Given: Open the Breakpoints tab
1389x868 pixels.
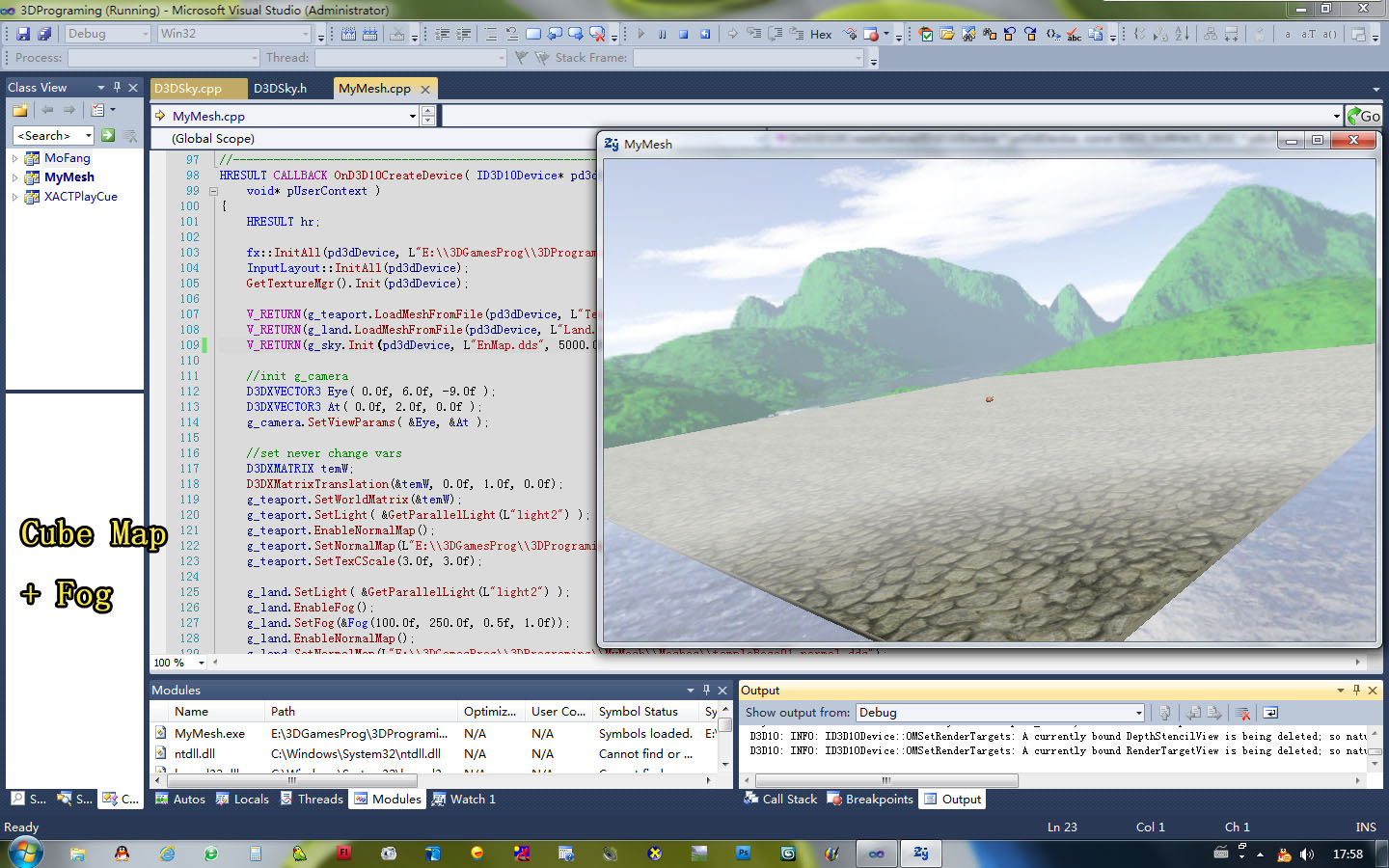Looking at the screenshot, I should pos(870,799).
